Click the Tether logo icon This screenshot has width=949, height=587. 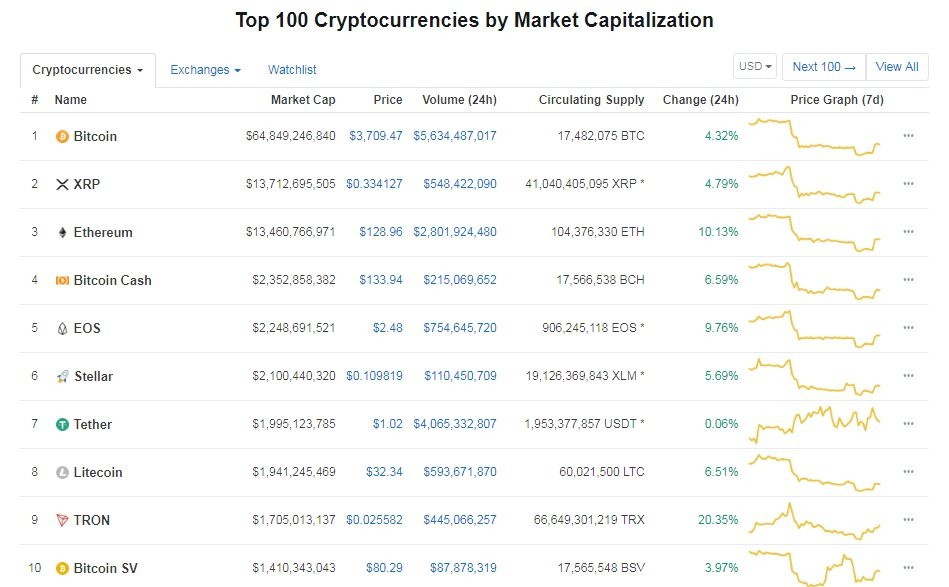[x=62, y=424]
